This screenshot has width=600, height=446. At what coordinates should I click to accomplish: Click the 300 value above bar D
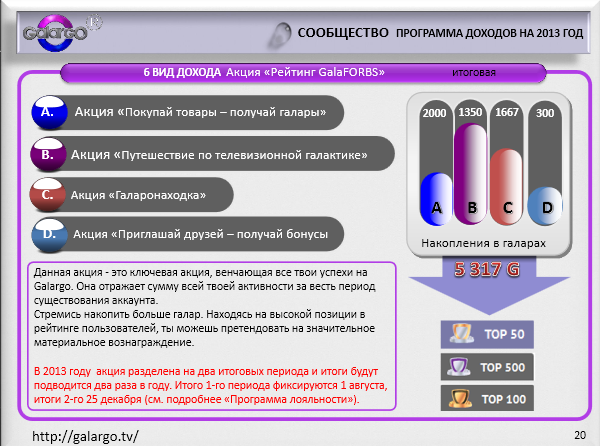point(545,113)
